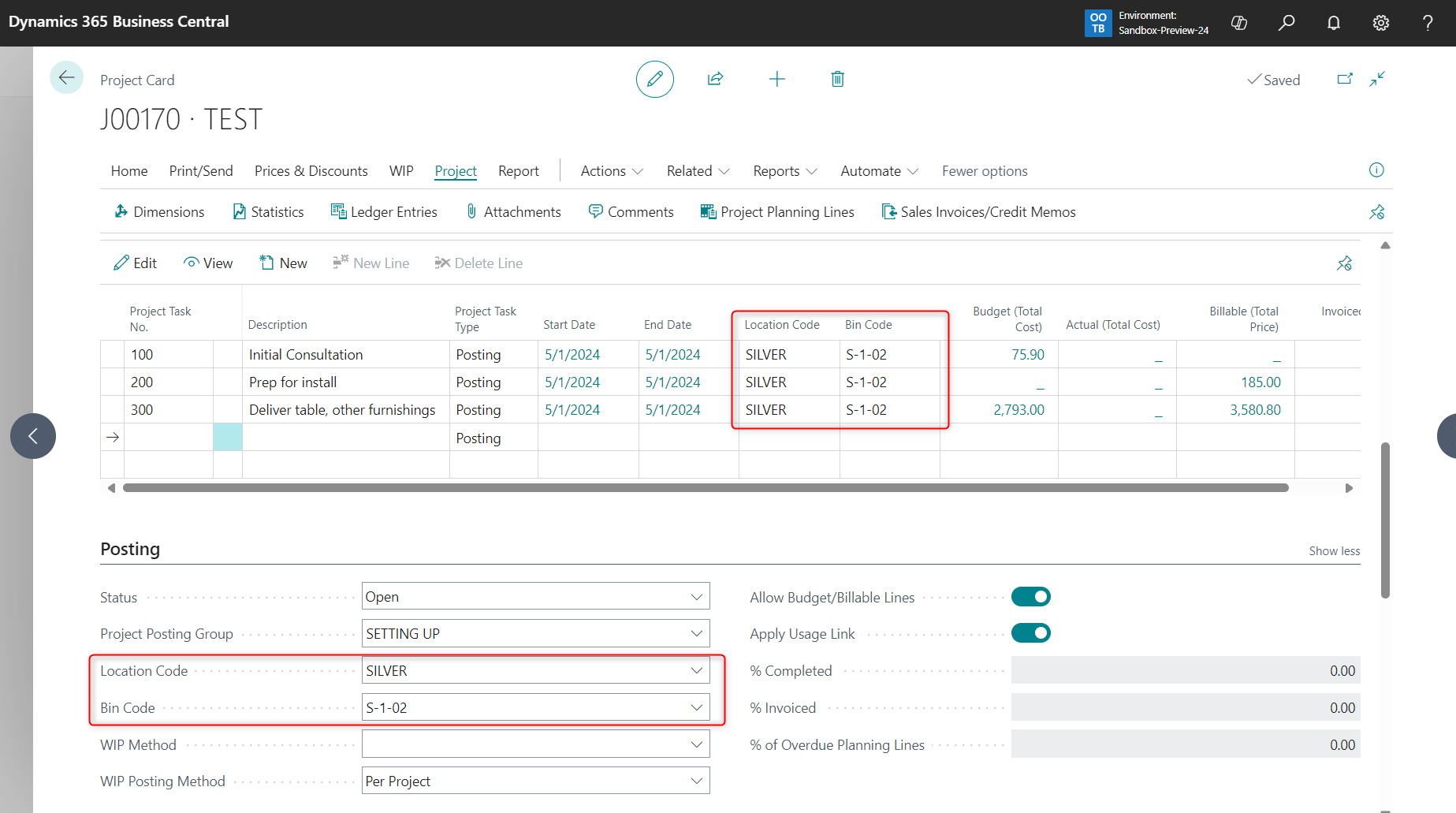Open Copilot icon in top bar
The width and height of the screenshot is (1456, 813).
tap(1239, 23)
